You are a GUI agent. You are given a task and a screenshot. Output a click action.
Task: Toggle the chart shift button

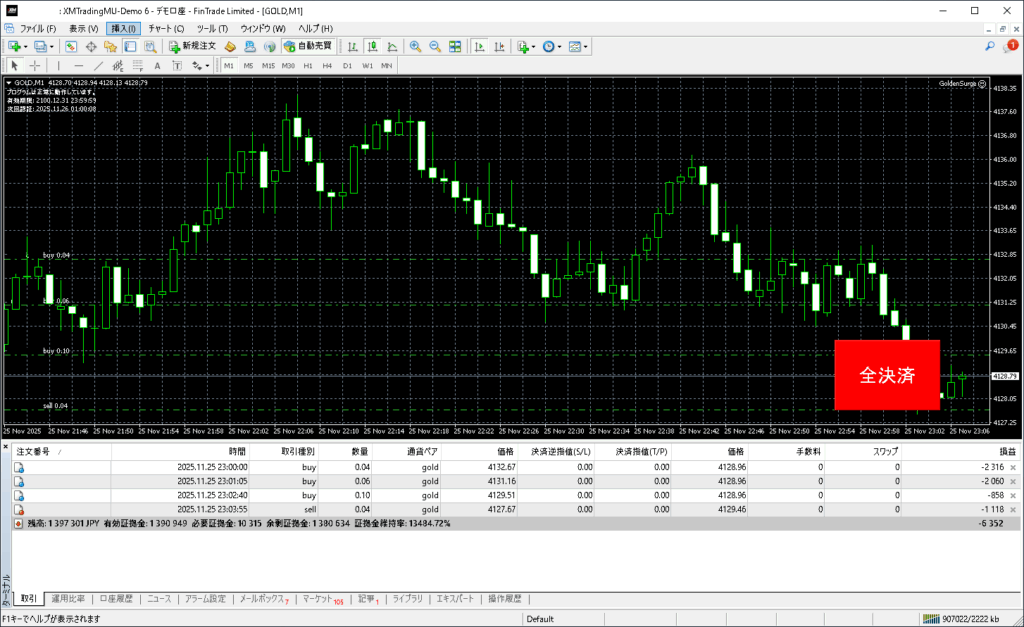pos(499,47)
